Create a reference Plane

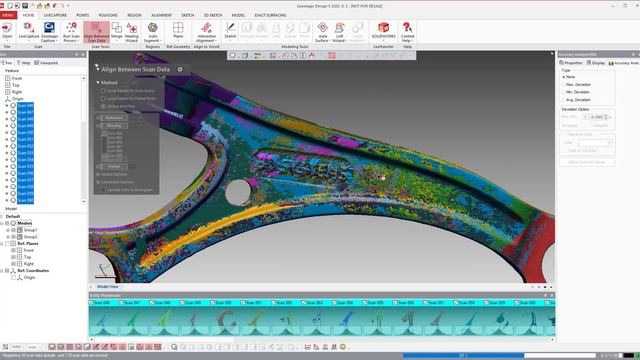point(178,31)
